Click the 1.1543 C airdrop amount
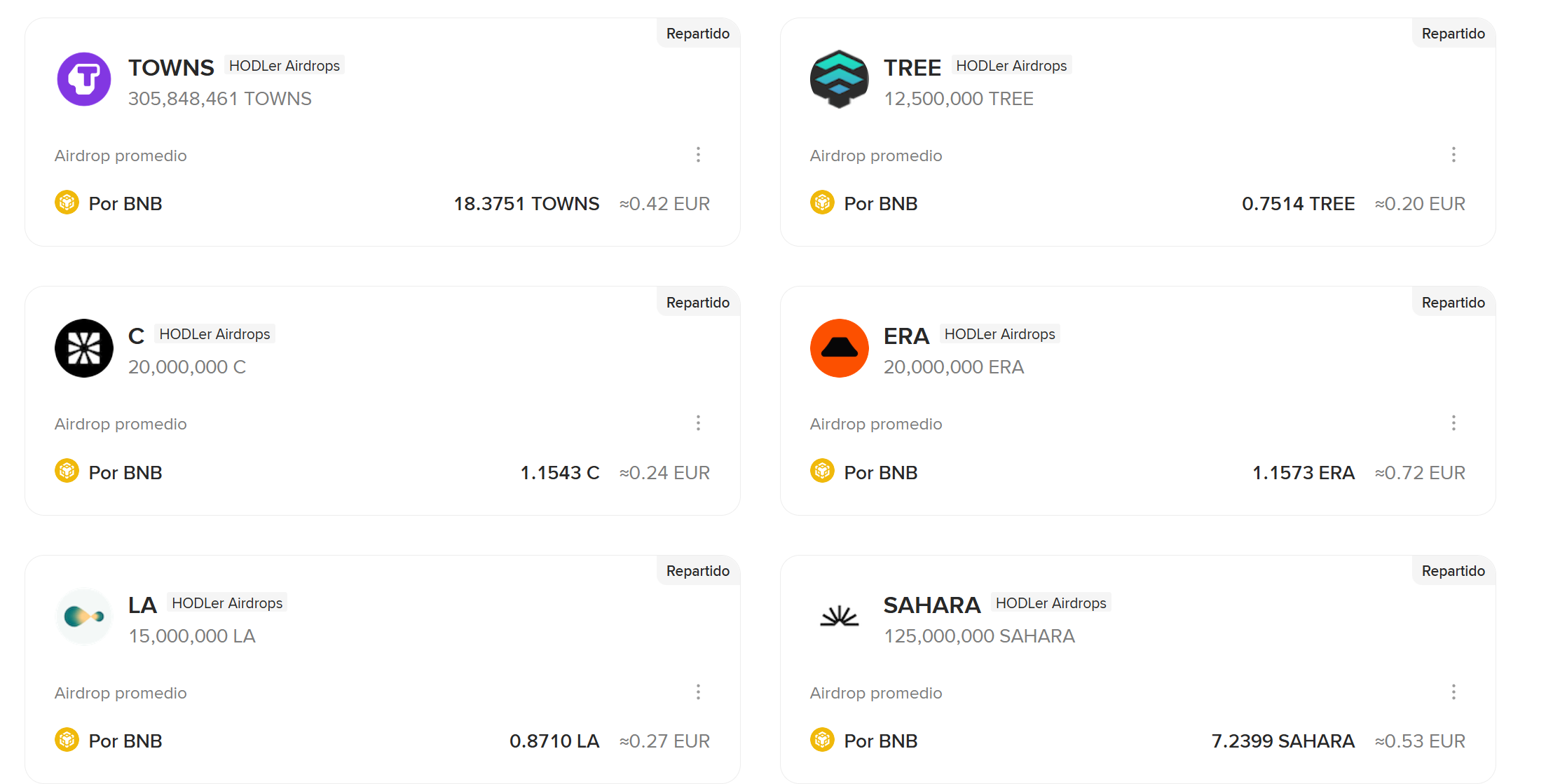Viewport: 1560px width, 784px height. tap(560, 473)
